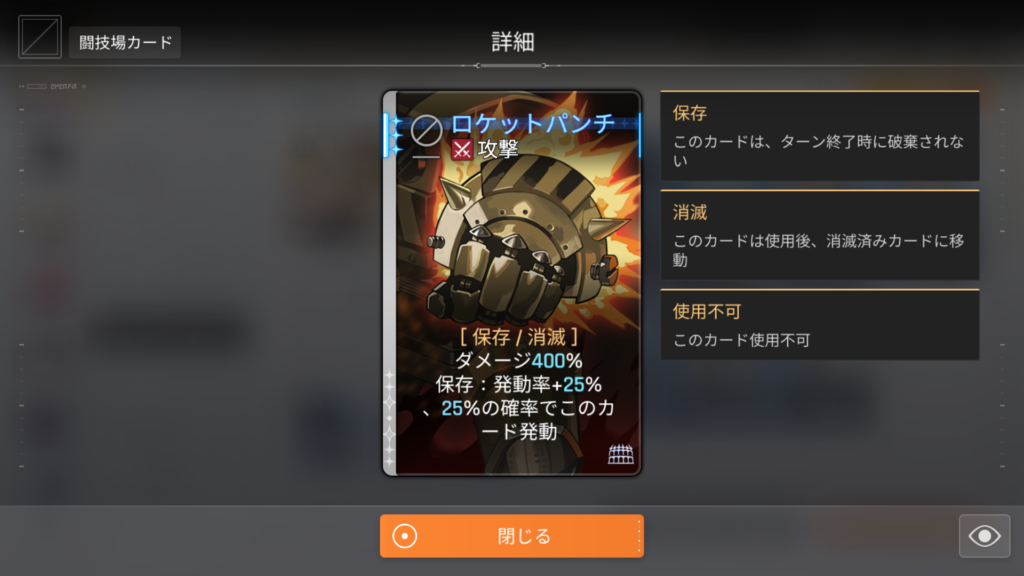Open the 保存 keyword description panel
The width and height of the screenshot is (1024, 576).
pos(820,136)
